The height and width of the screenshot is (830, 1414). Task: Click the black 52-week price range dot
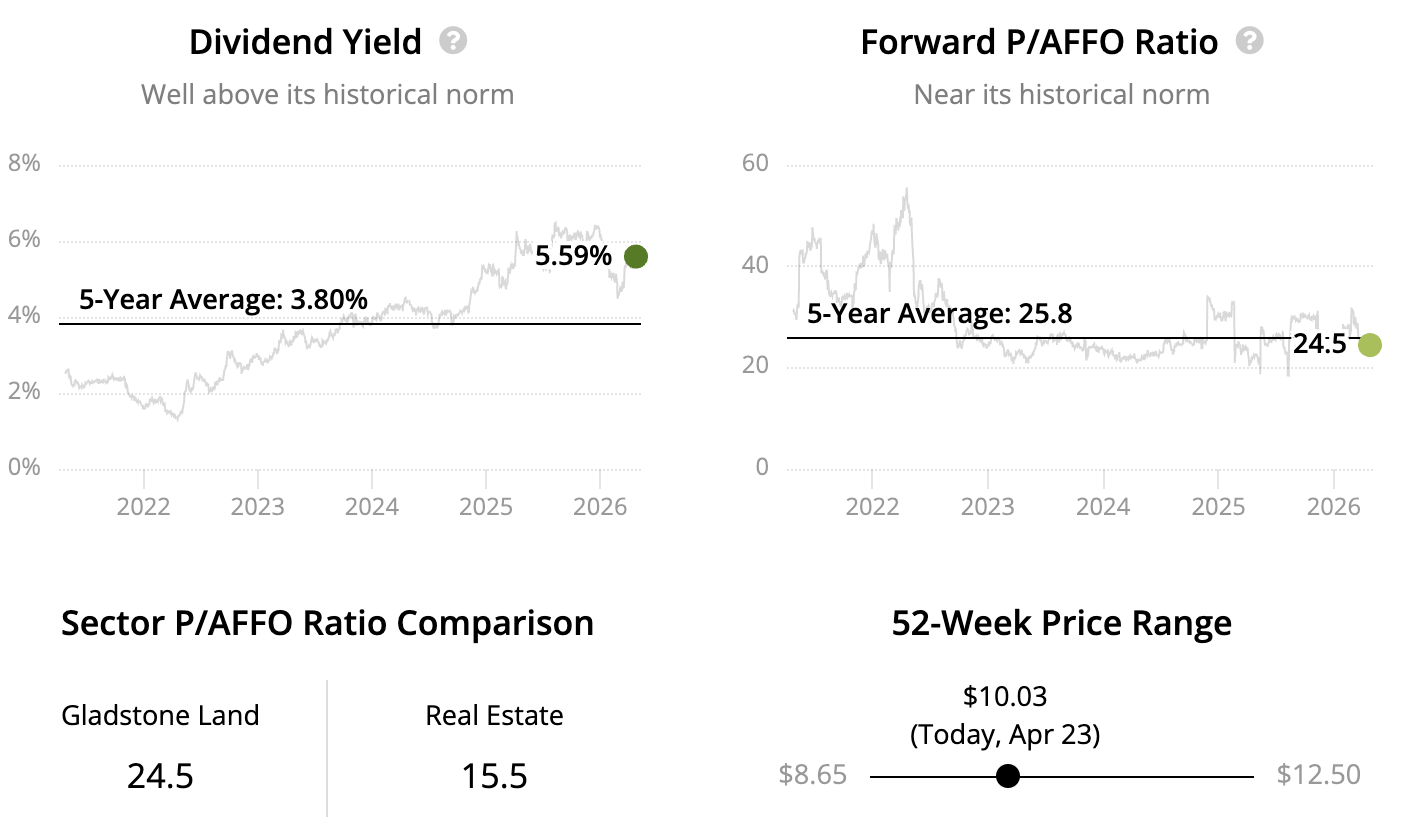tap(1008, 776)
